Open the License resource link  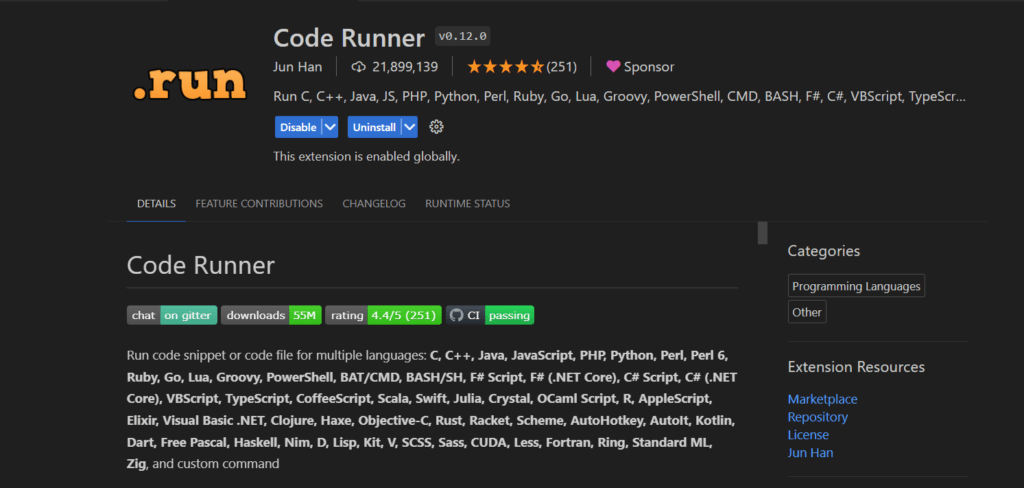click(x=808, y=434)
